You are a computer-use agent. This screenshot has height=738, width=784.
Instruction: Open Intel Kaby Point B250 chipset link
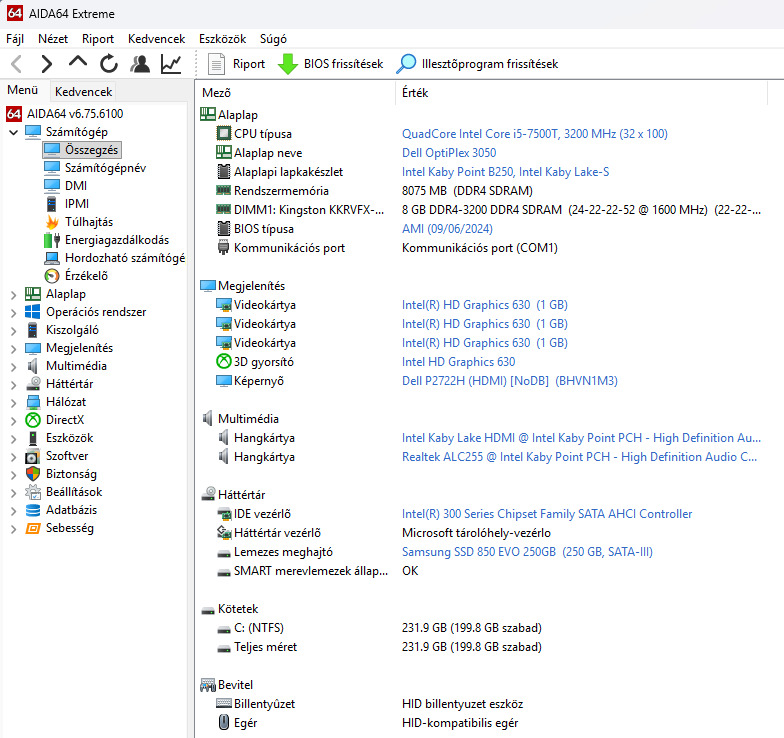pyautogui.click(x=506, y=172)
